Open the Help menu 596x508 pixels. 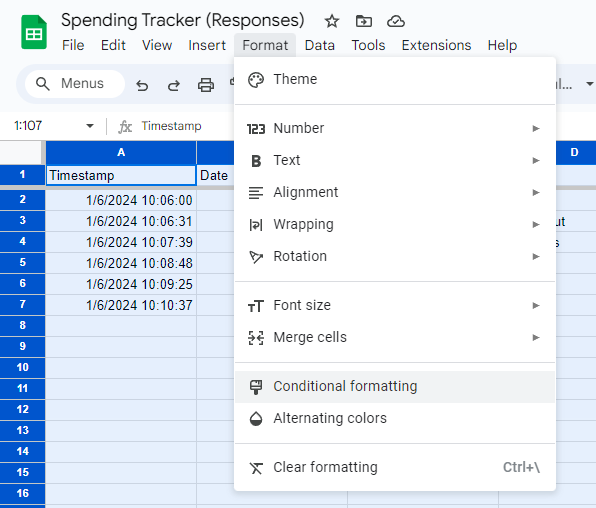tap(502, 45)
